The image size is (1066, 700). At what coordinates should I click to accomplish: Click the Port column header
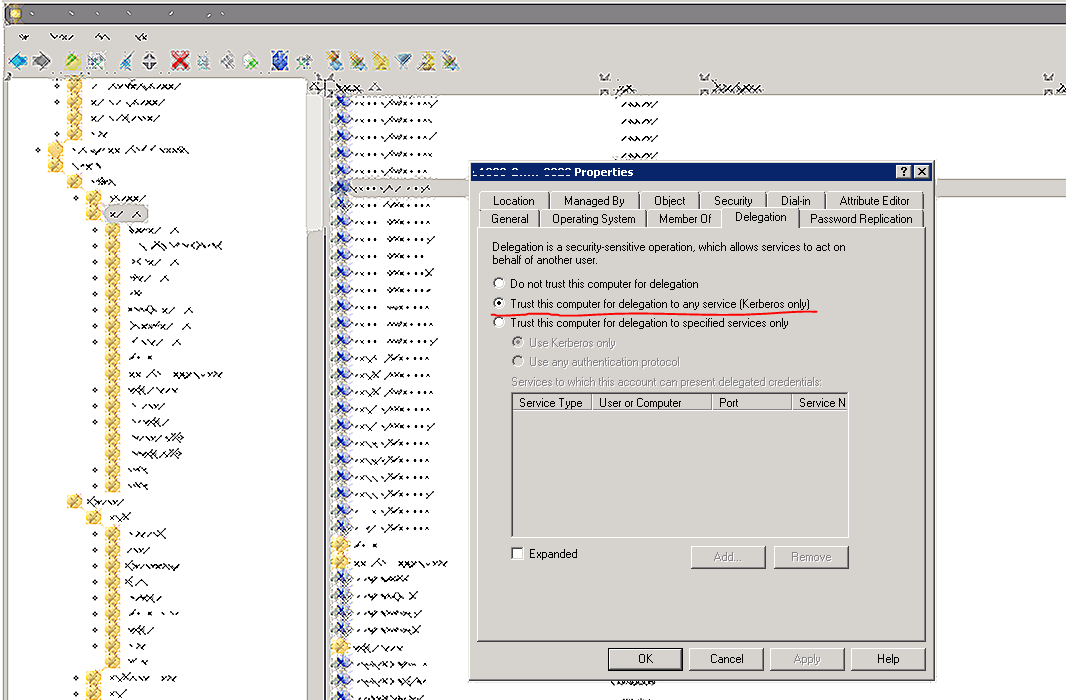[x=752, y=402]
